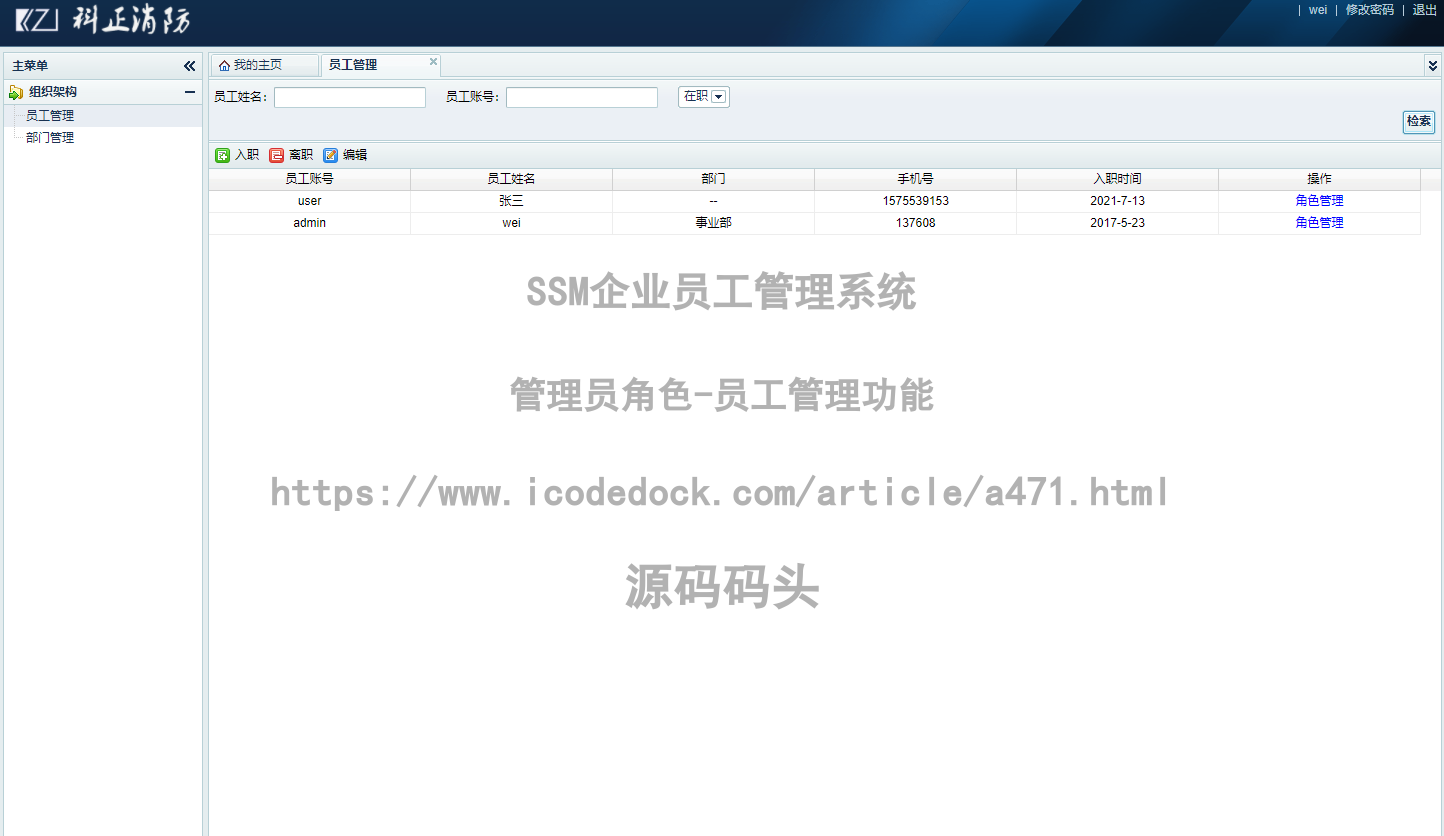This screenshot has width=1444, height=836.
Task: Click the 组织架构 folder icon
Action: pos(17,91)
